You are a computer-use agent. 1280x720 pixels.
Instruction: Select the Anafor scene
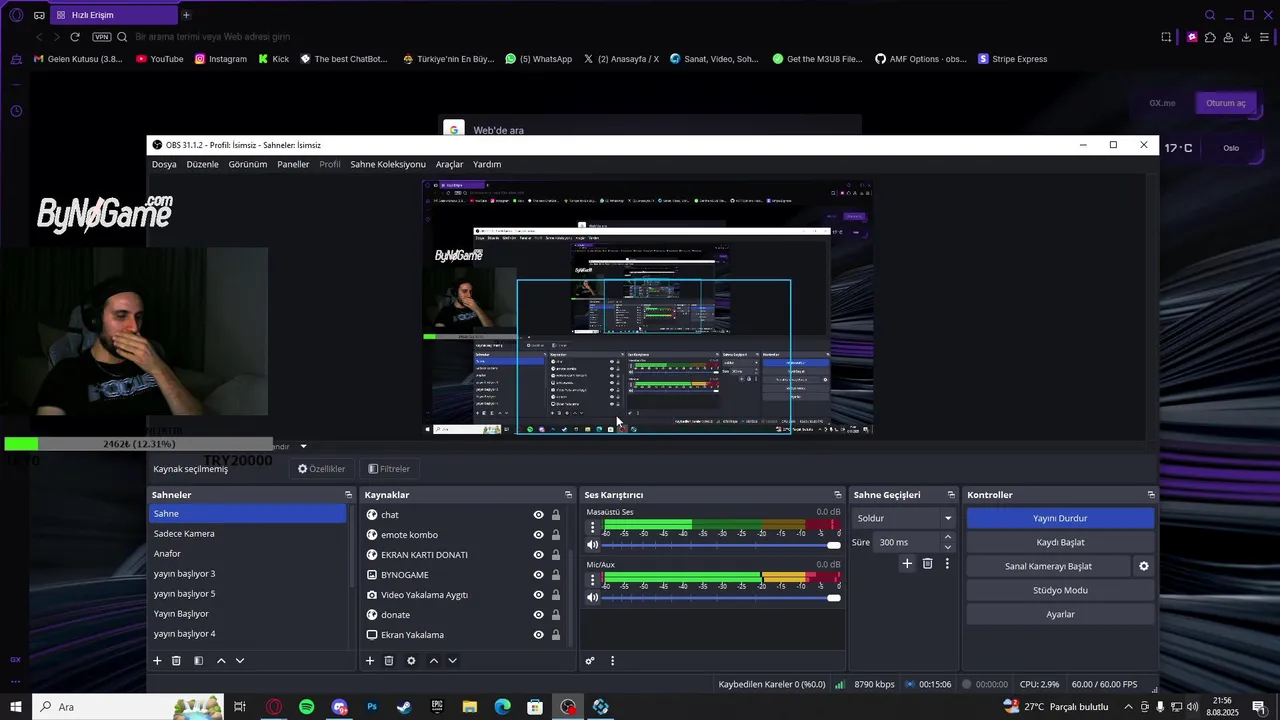248,554
